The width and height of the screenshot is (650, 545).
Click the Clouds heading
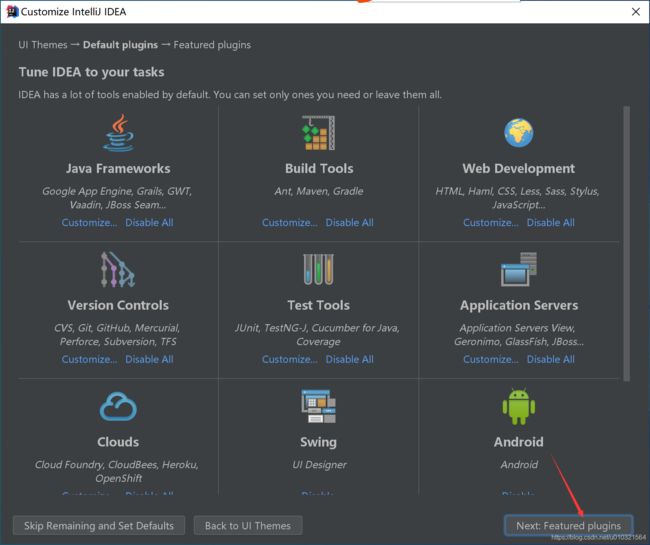pyautogui.click(x=118, y=442)
